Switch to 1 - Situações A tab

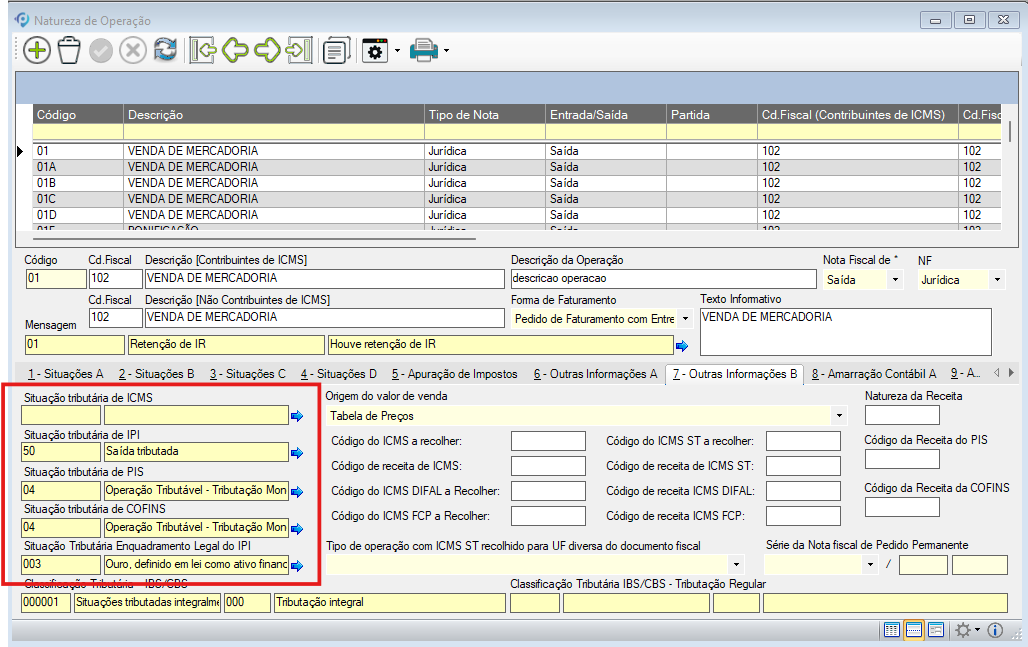pyautogui.click(x=66, y=374)
